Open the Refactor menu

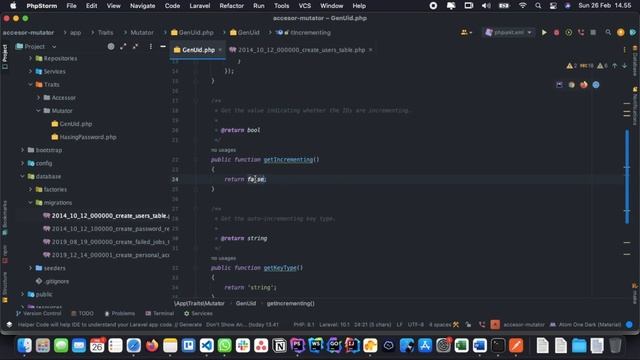231,6
